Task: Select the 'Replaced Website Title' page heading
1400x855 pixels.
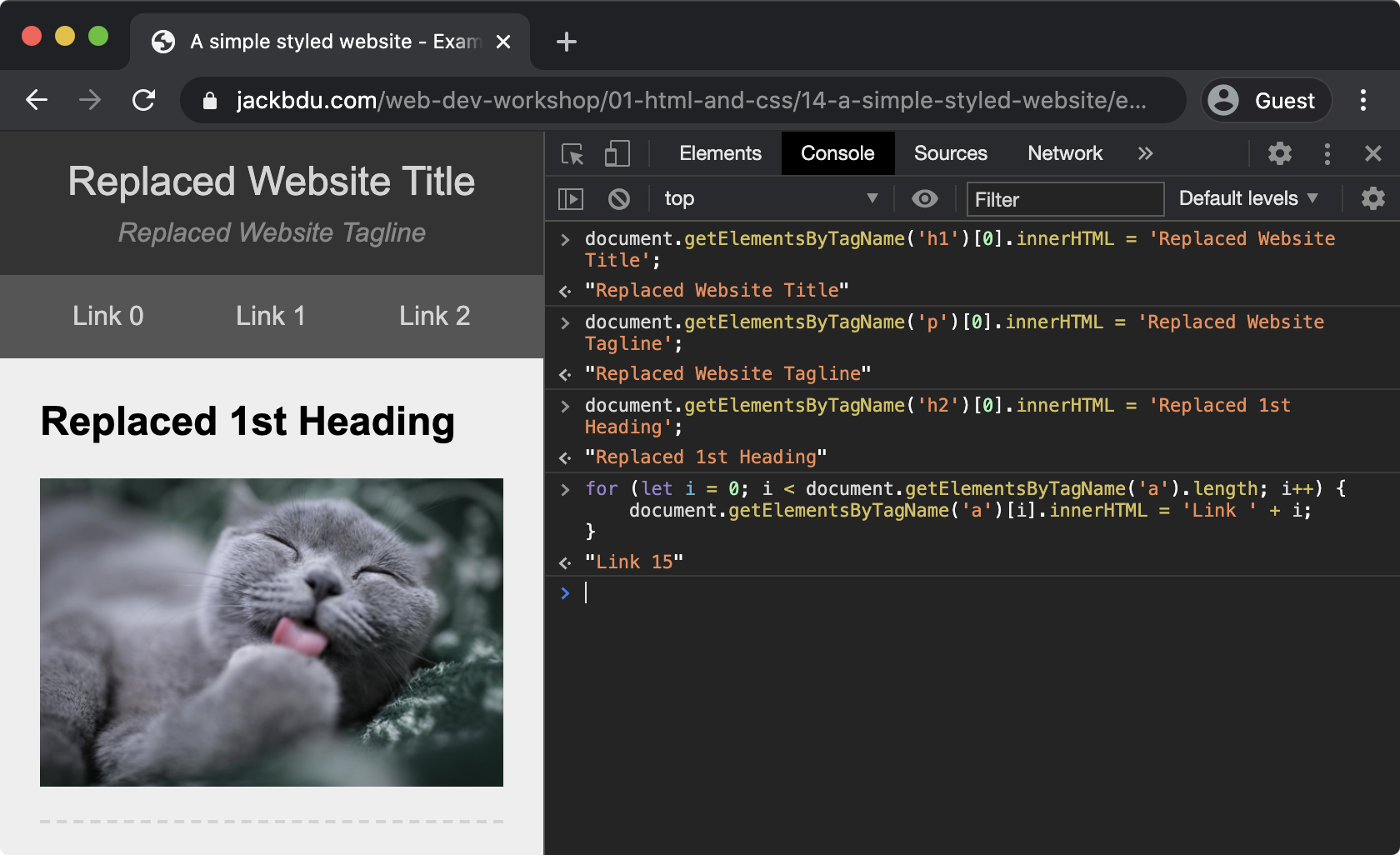Action: click(x=272, y=181)
